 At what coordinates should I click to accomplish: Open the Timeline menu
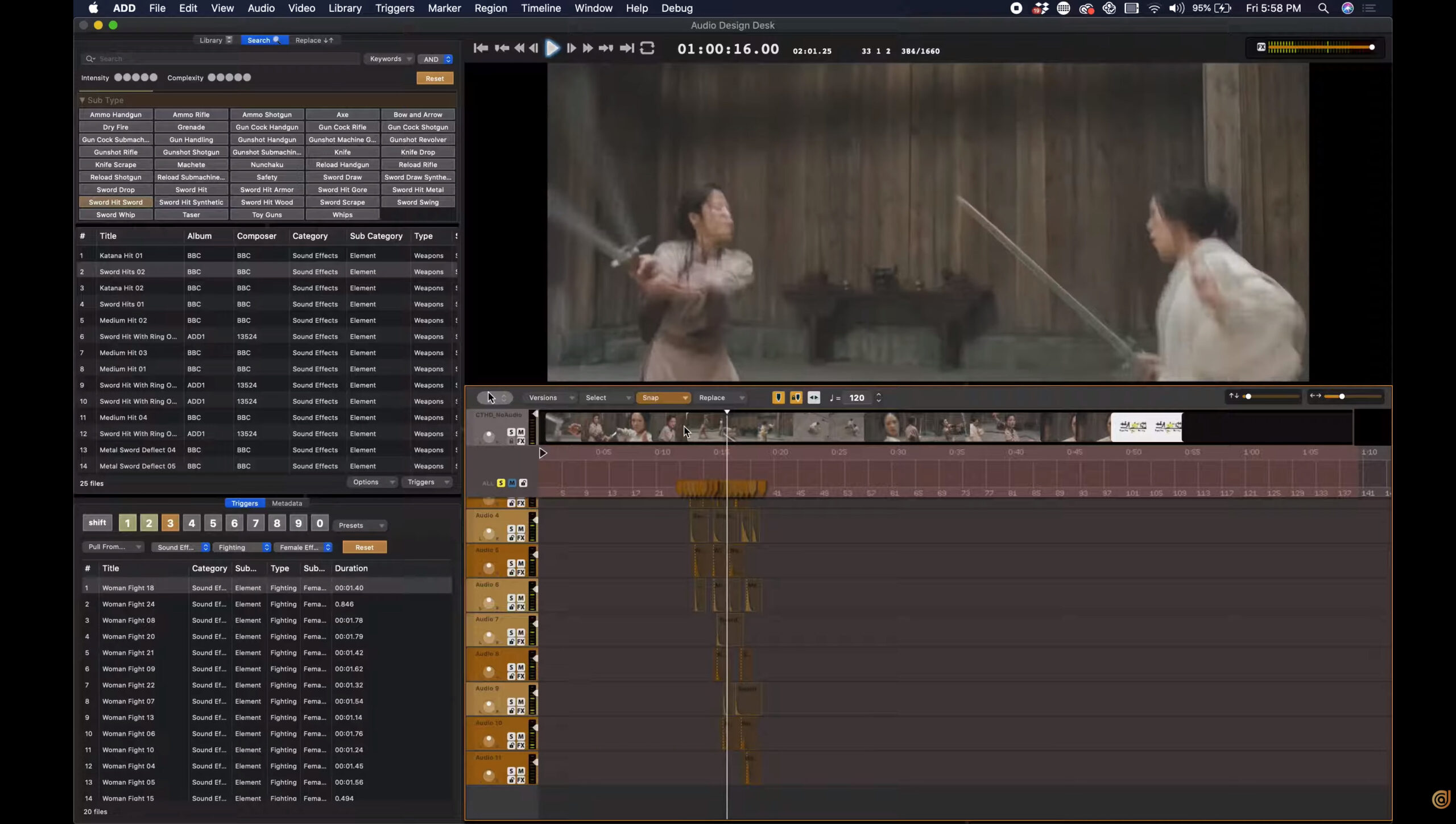[540, 8]
